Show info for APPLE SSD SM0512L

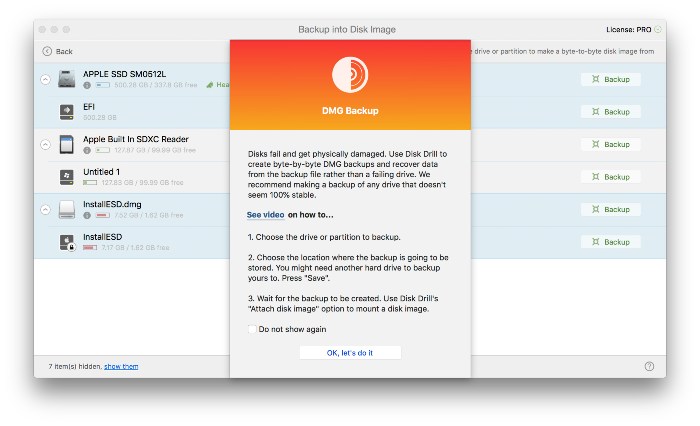87,85
